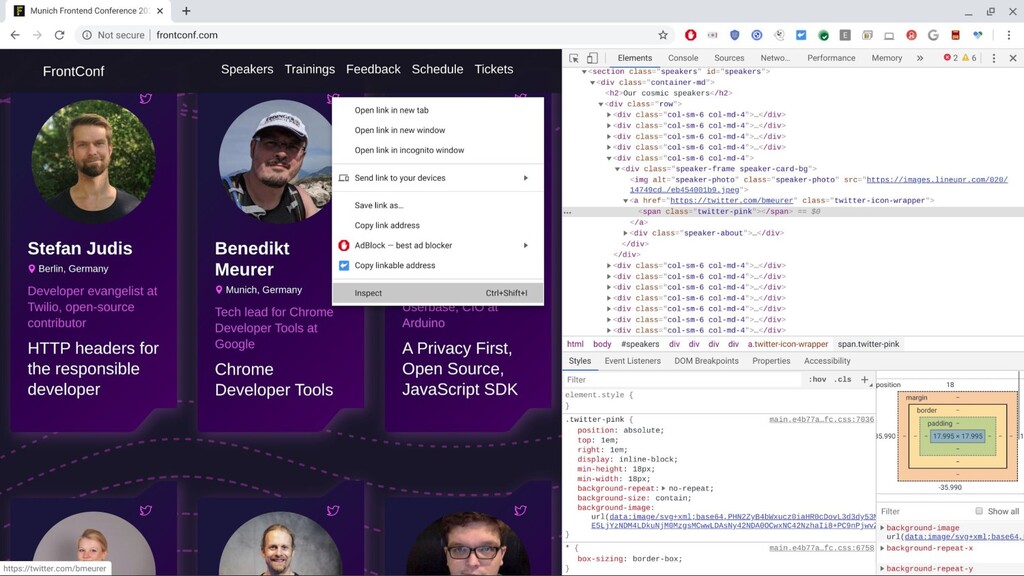The height and width of the screenshot is (576, 1024).
Task: Close the DevTools panel
Action: point(1013,58)
